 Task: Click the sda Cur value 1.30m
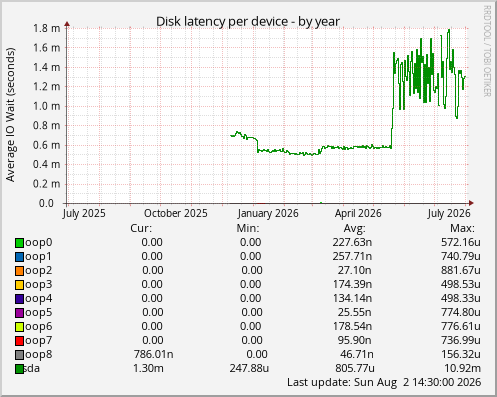point(148,368)
